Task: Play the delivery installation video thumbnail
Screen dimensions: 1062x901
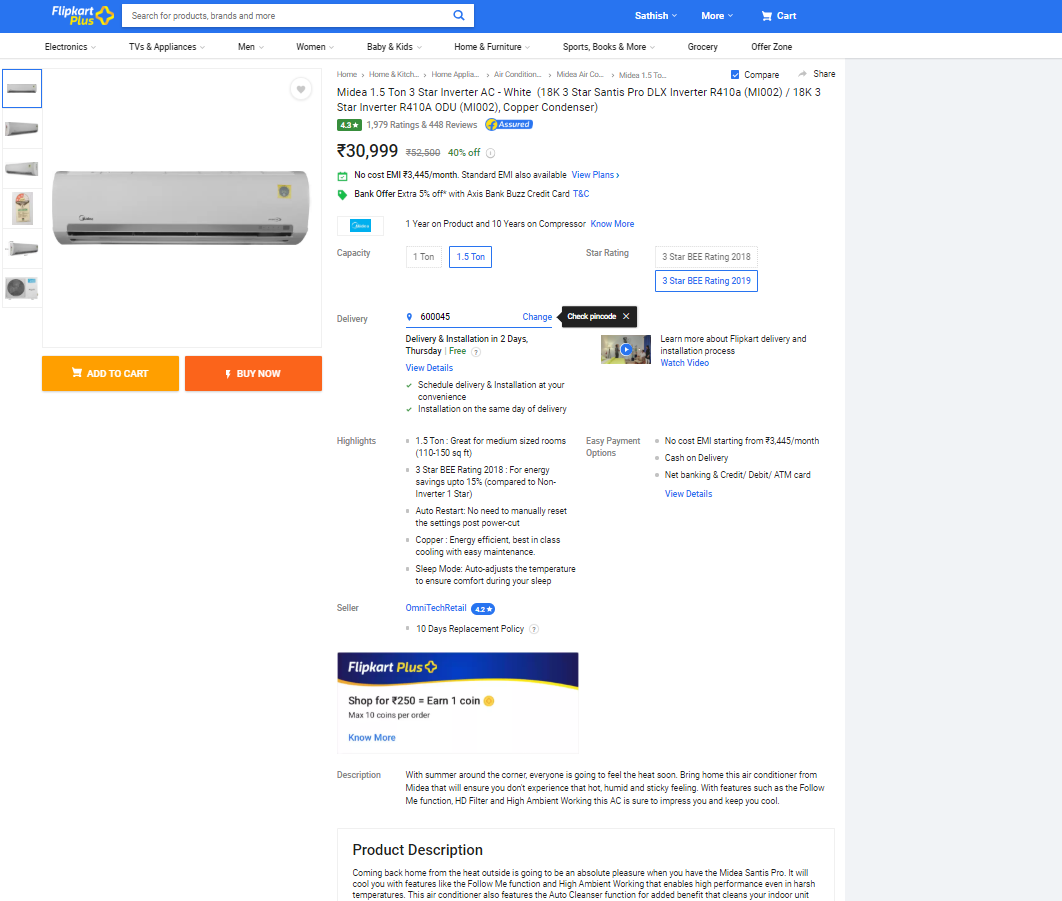Action: pos(626,350)
